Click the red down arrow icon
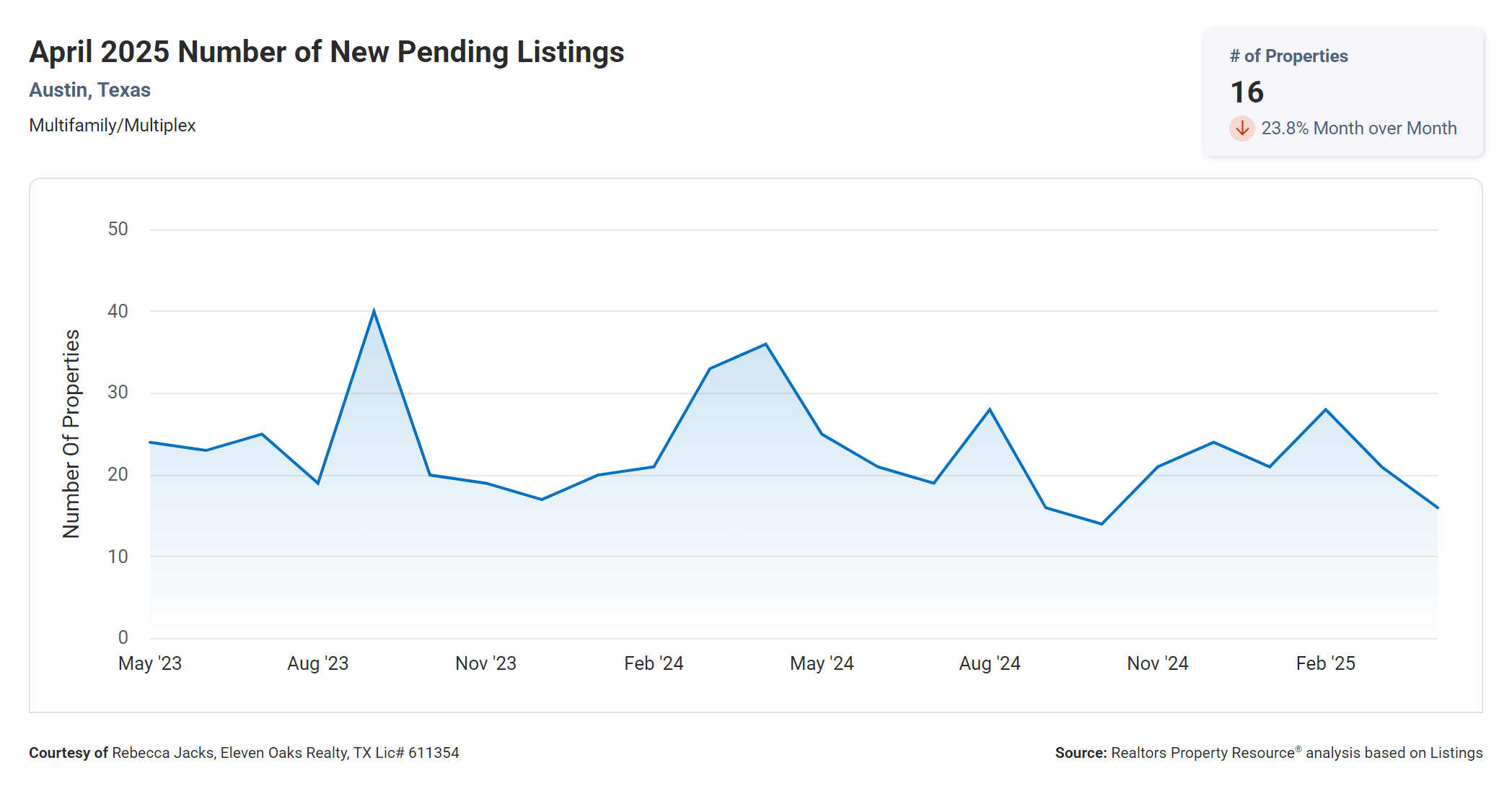The height and width of the screenshot is (794, 1512). (1241, 128)
